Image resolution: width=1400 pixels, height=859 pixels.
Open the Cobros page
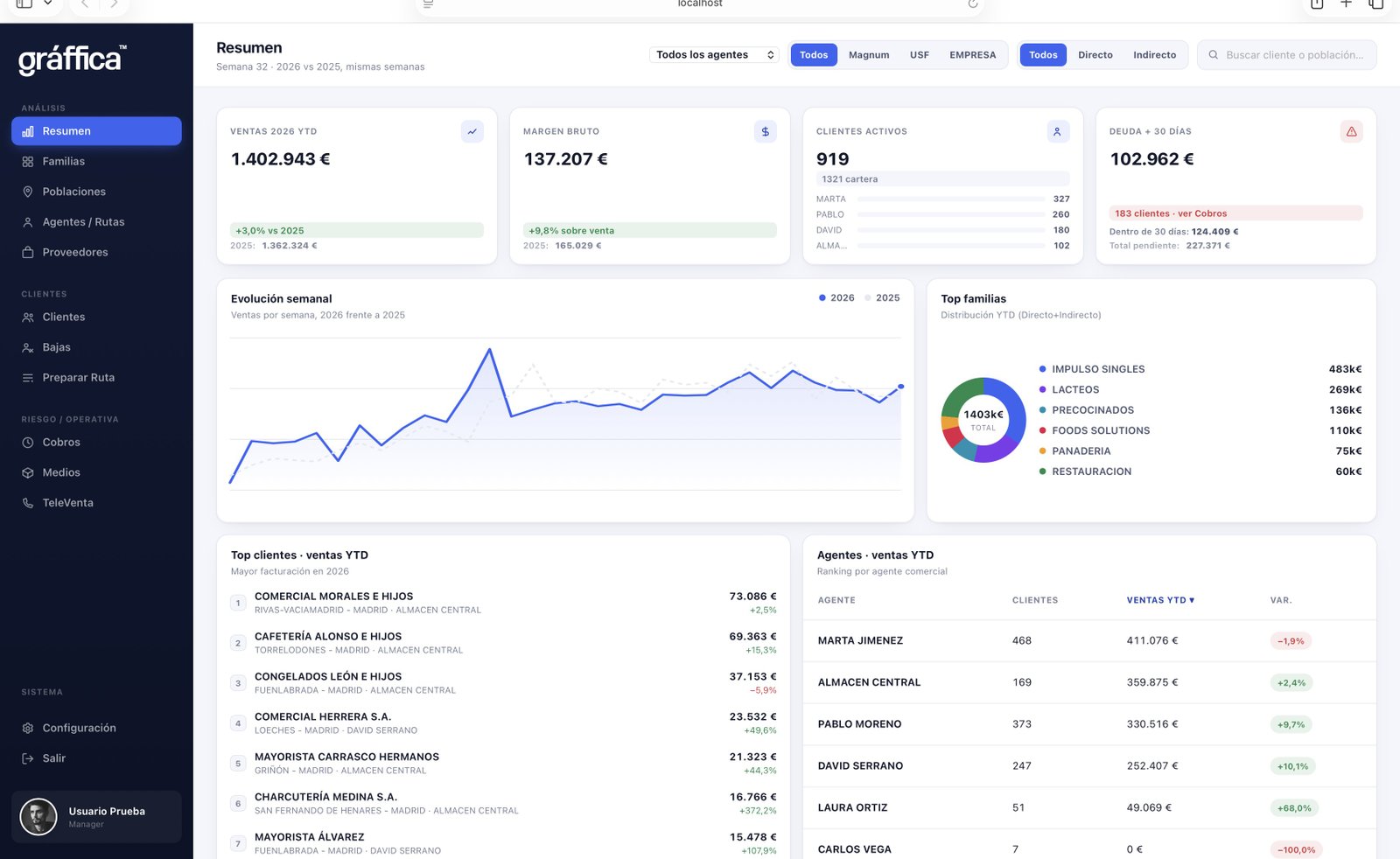coord(96,443)
